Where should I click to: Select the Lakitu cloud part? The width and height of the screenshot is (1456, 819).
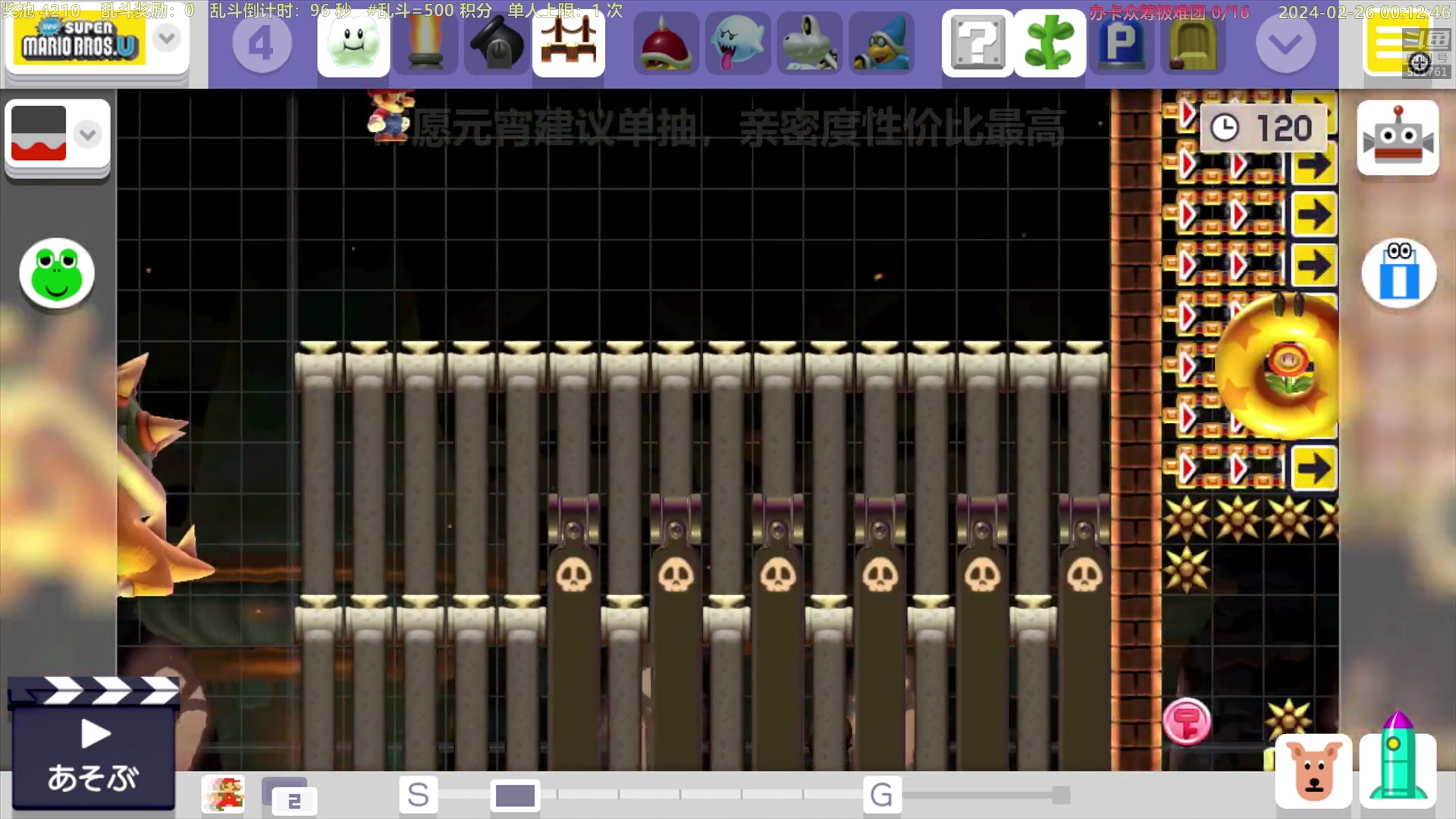[x=353, y=44]
